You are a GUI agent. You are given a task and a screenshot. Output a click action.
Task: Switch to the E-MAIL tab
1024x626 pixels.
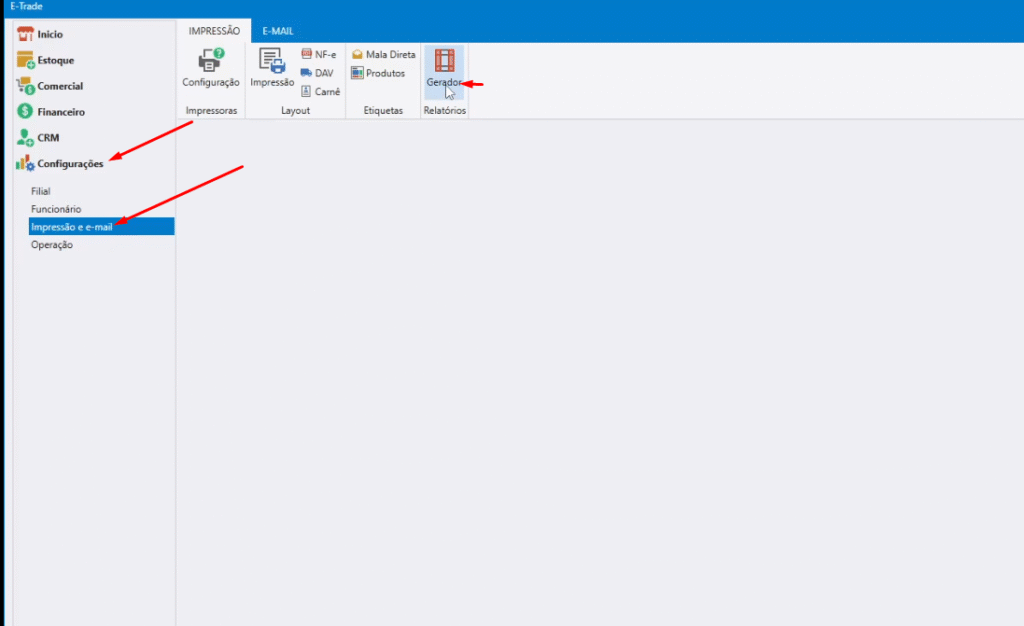[278, 31]
